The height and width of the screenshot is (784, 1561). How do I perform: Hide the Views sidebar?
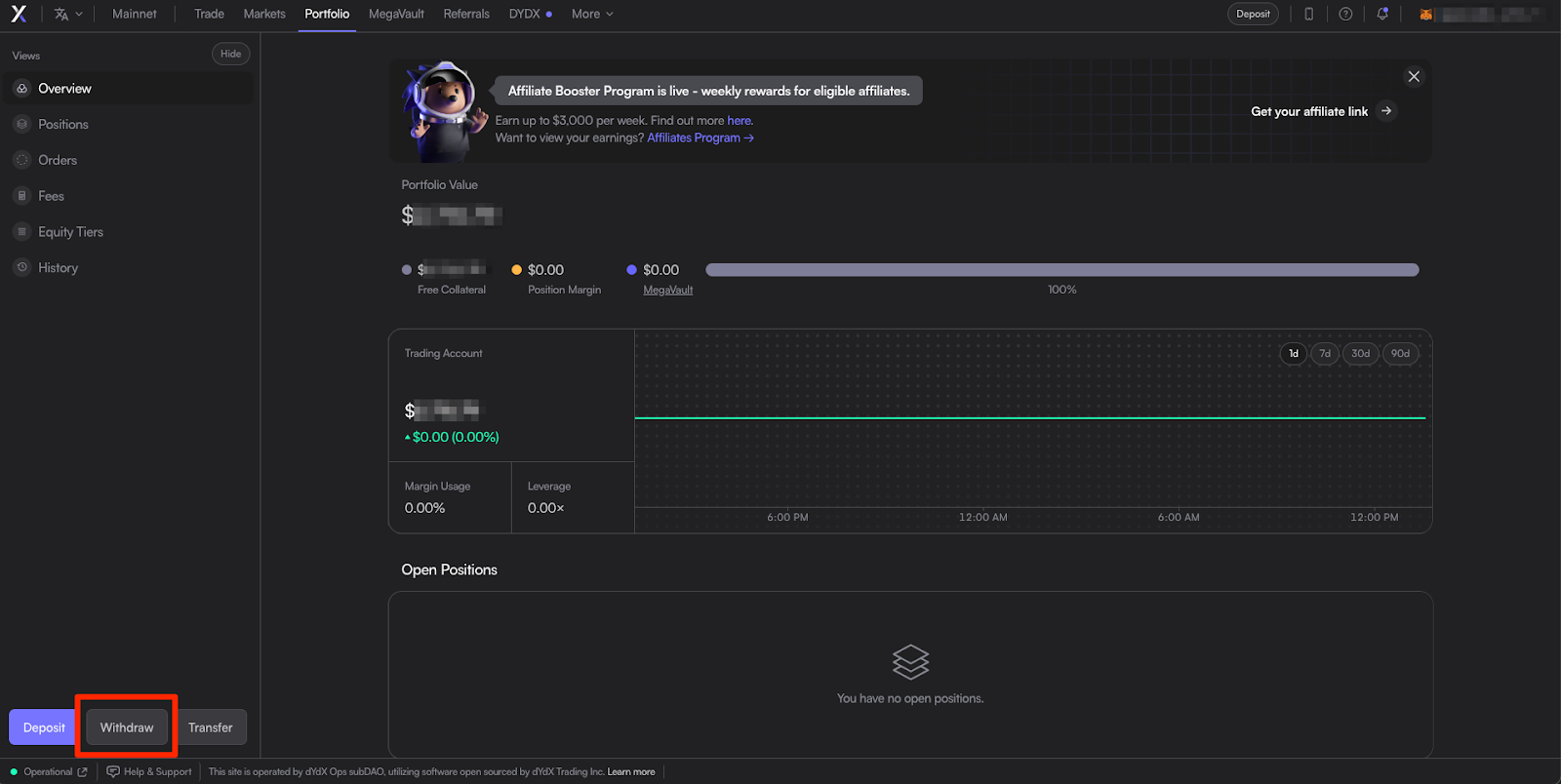pos(231,54)
